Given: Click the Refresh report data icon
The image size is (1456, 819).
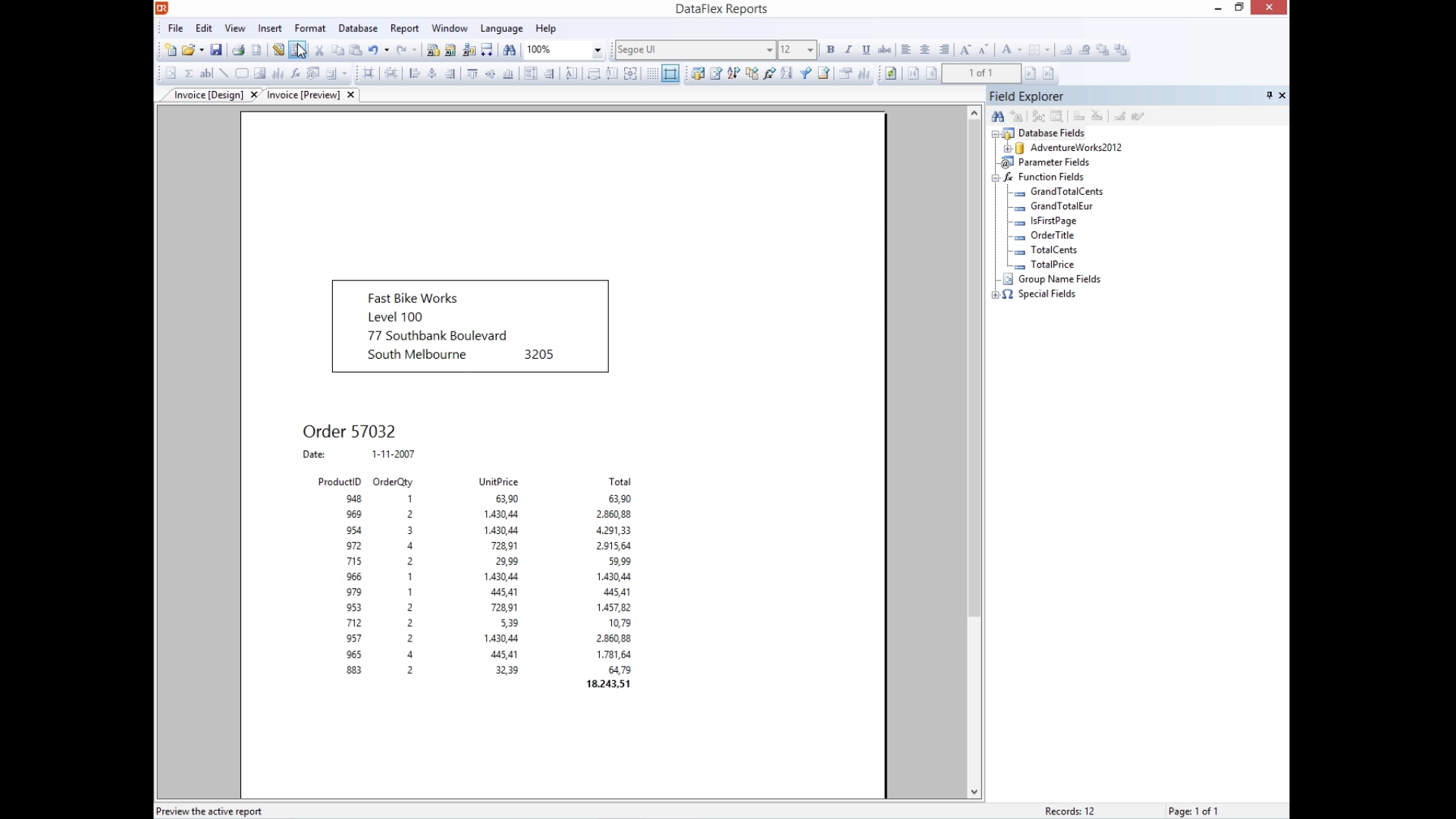Looking at the screenshot, I should point(891,74).
